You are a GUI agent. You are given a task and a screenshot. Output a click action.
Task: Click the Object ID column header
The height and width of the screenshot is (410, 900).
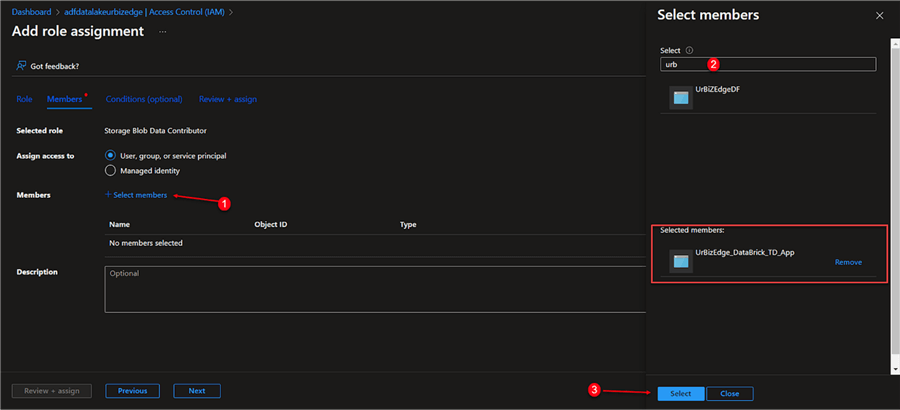coord(270,225)
